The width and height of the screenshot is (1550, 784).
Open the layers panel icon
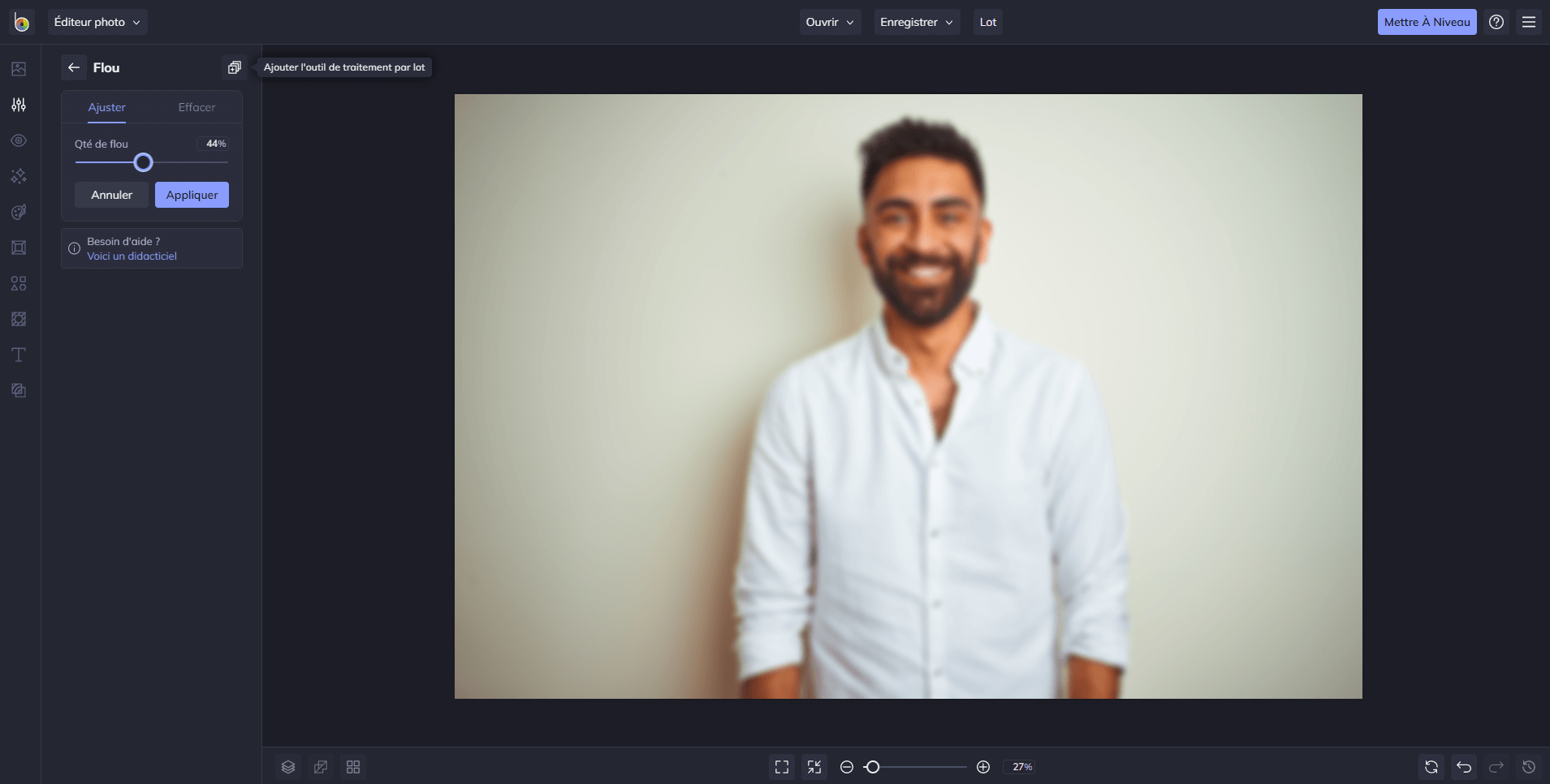(x=288, y=767)
